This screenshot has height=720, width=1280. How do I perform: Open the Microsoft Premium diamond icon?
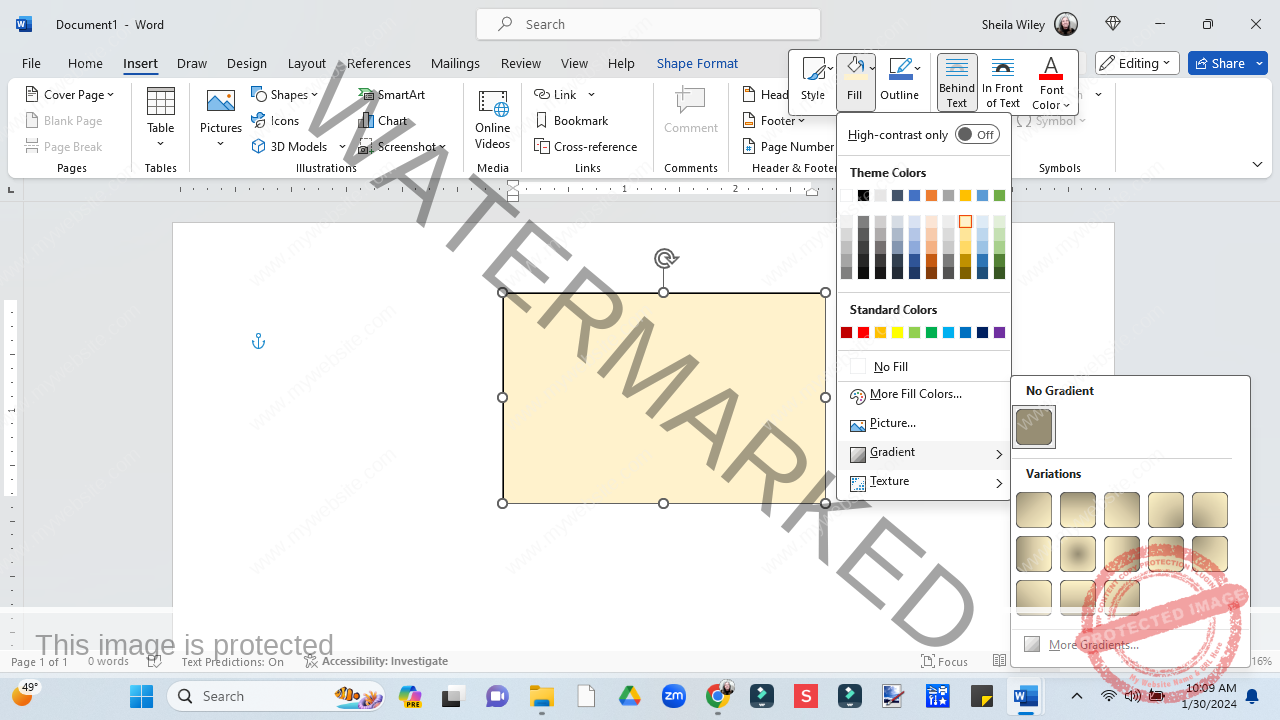point(1114,24)
